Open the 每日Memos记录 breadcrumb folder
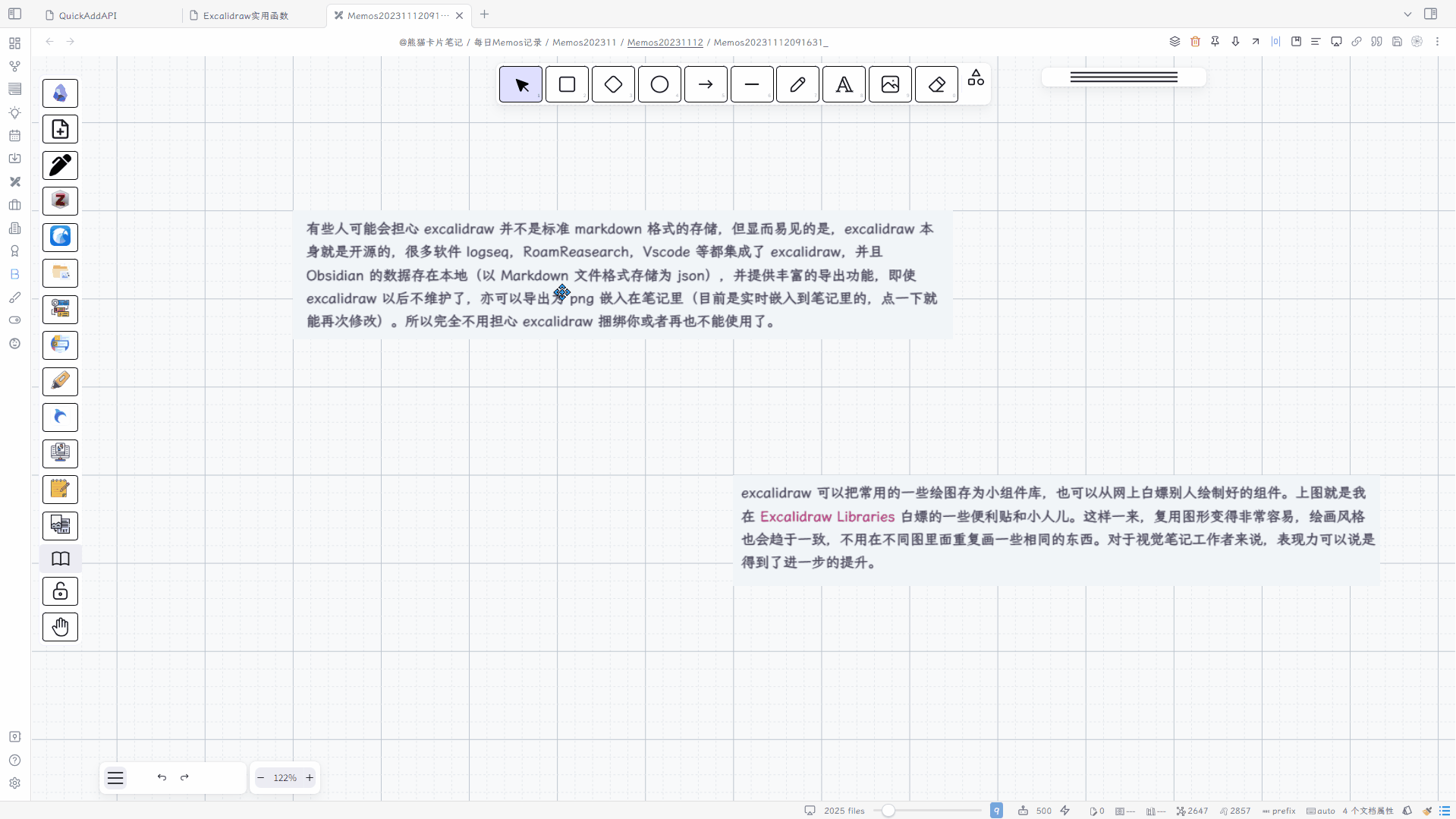 coord(508,43)
